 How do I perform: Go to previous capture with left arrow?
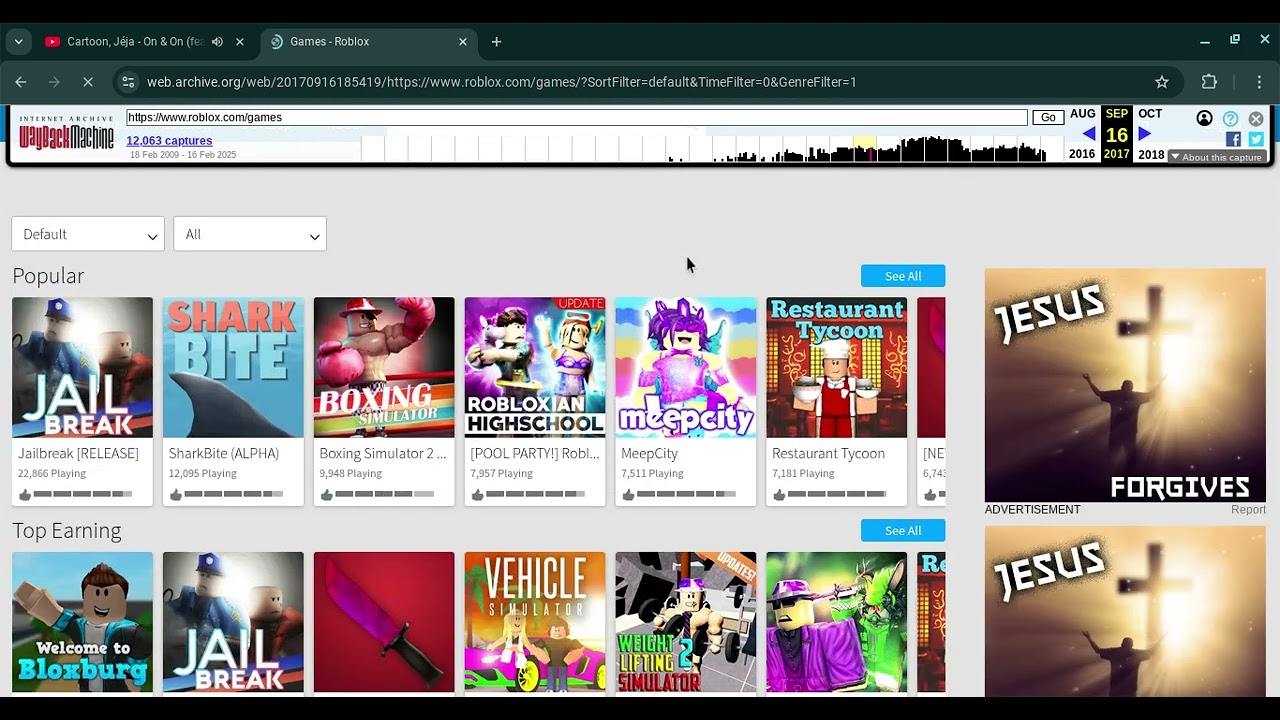click(1089, 134)
